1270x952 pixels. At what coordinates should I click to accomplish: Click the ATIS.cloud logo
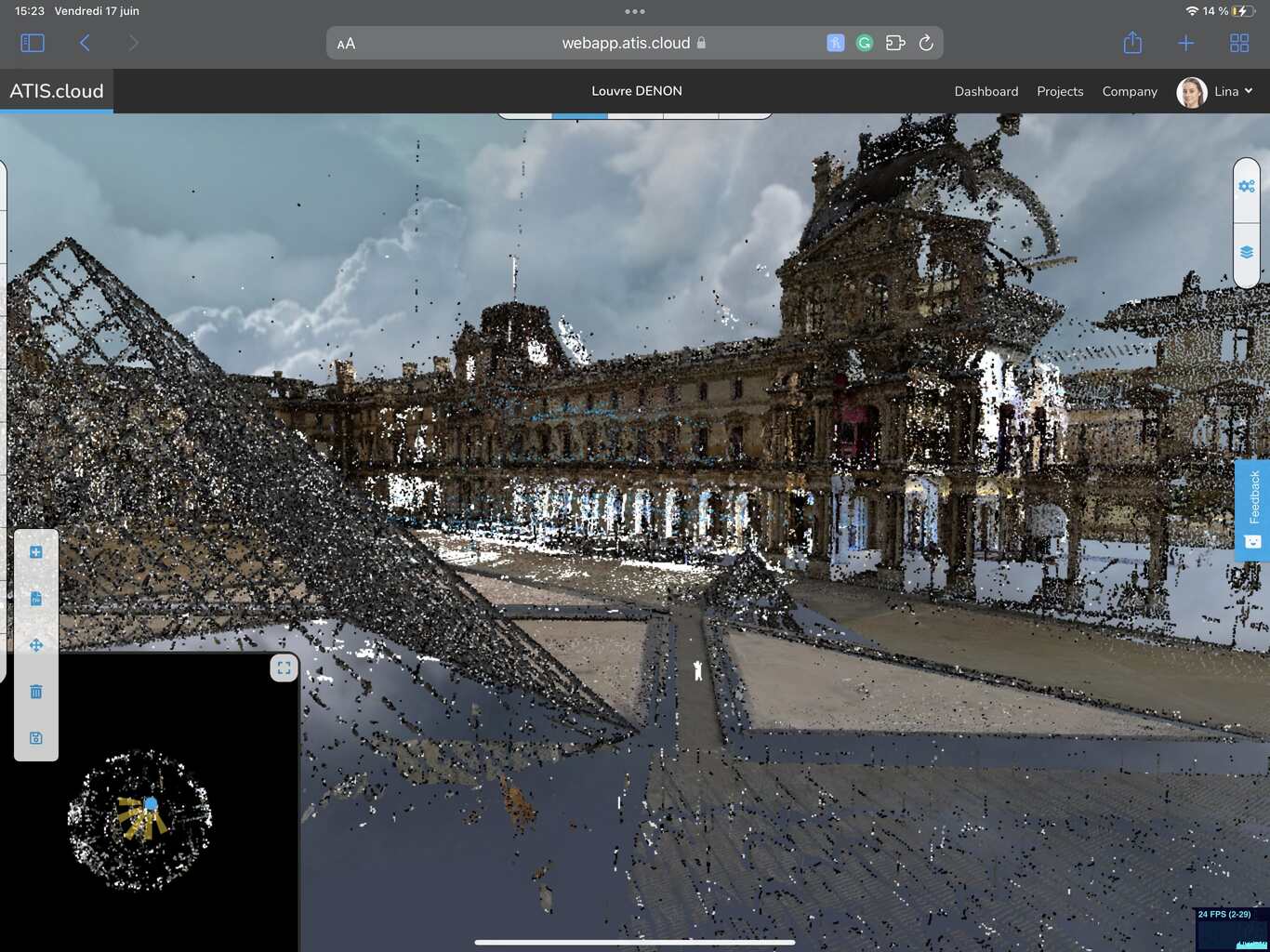click(x=56, y=90)
